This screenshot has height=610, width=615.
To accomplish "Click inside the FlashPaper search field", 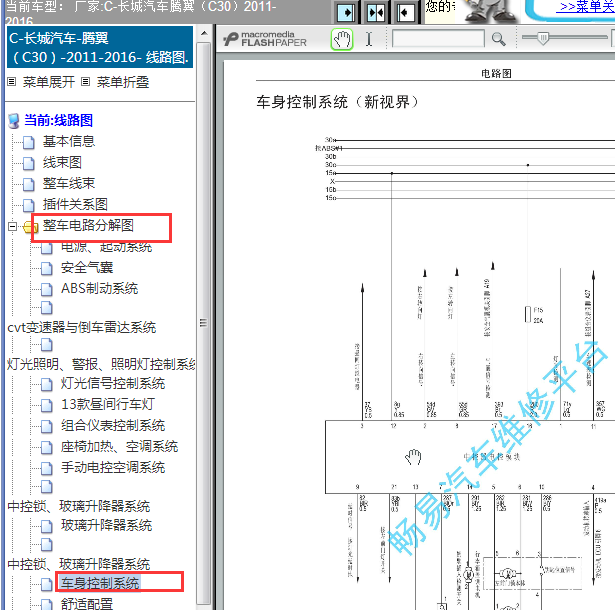I will coord(438,39).
